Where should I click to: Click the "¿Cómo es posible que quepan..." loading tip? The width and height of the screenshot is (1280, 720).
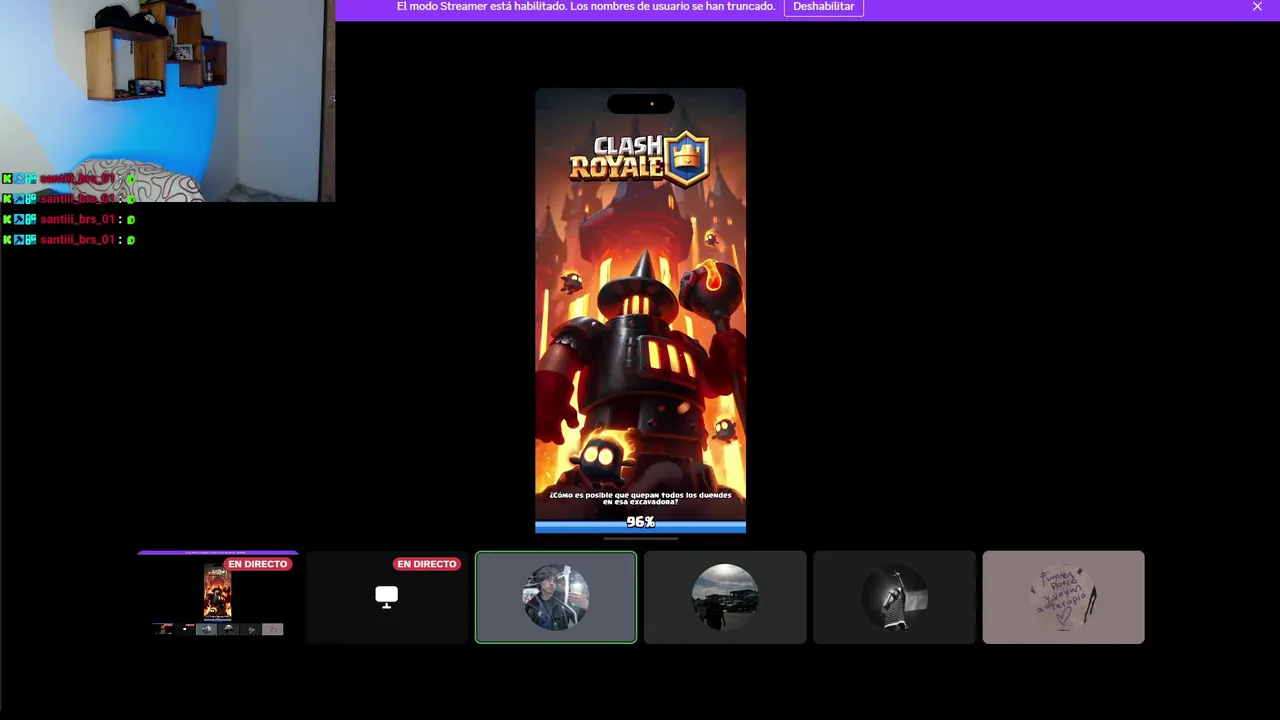coord(640,498)
